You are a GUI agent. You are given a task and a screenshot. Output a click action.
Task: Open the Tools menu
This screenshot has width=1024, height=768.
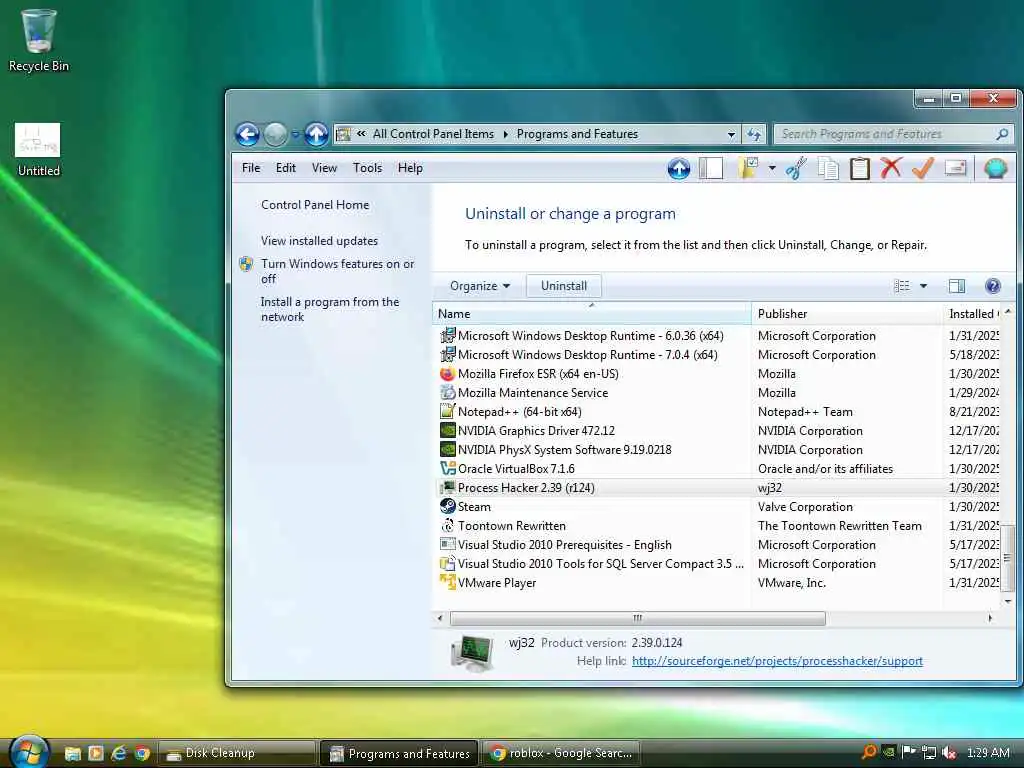point(367,168)
